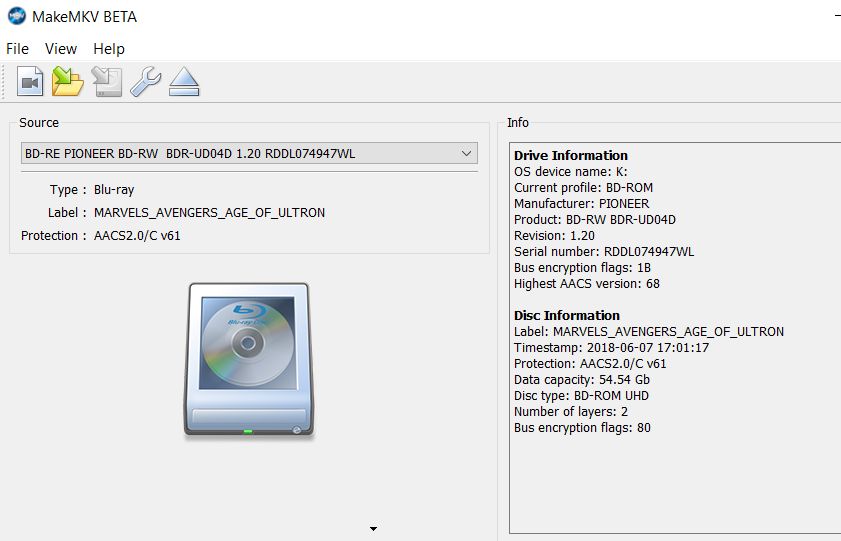Click the small black down arrow at the bottom

pyautogui.click(x=373, y=529)
